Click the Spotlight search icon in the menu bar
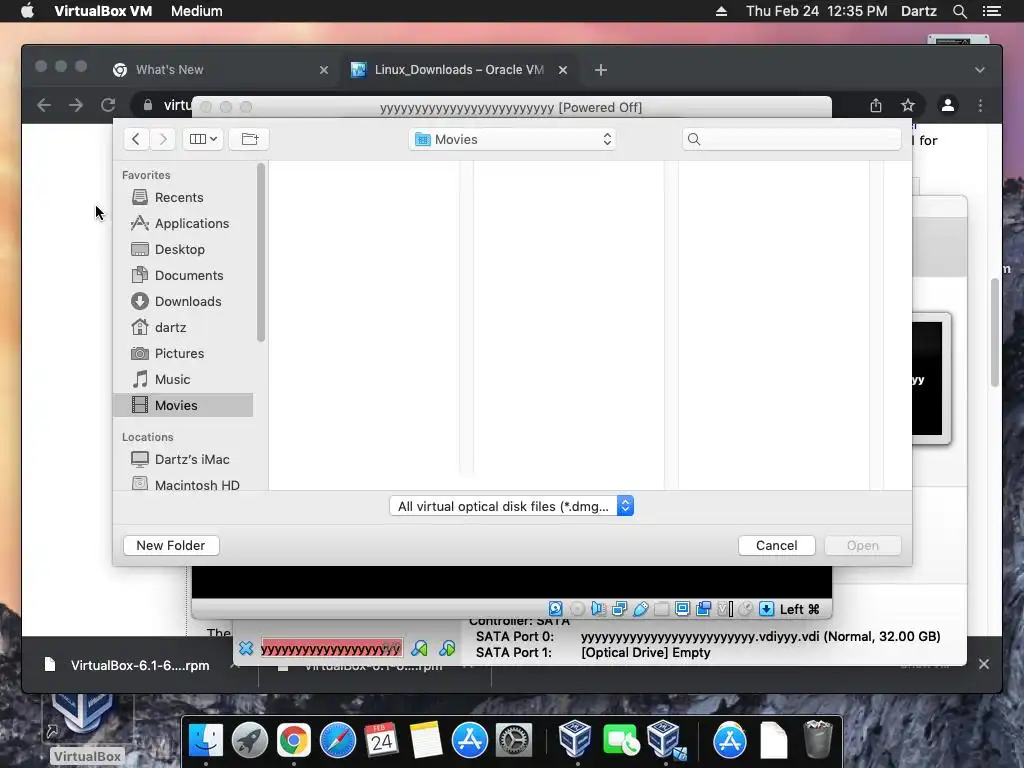1024x768 pixels. [959, 11]
